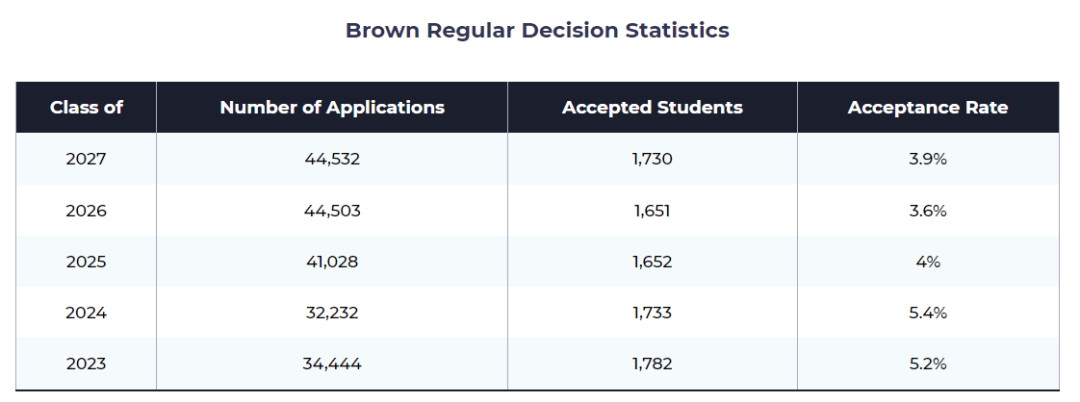The height and width of the screenshot is (402, 1080).
Task: Click the 5.2% acceptance rate cell
Action: pyautogui.click(x=927, y=364)
